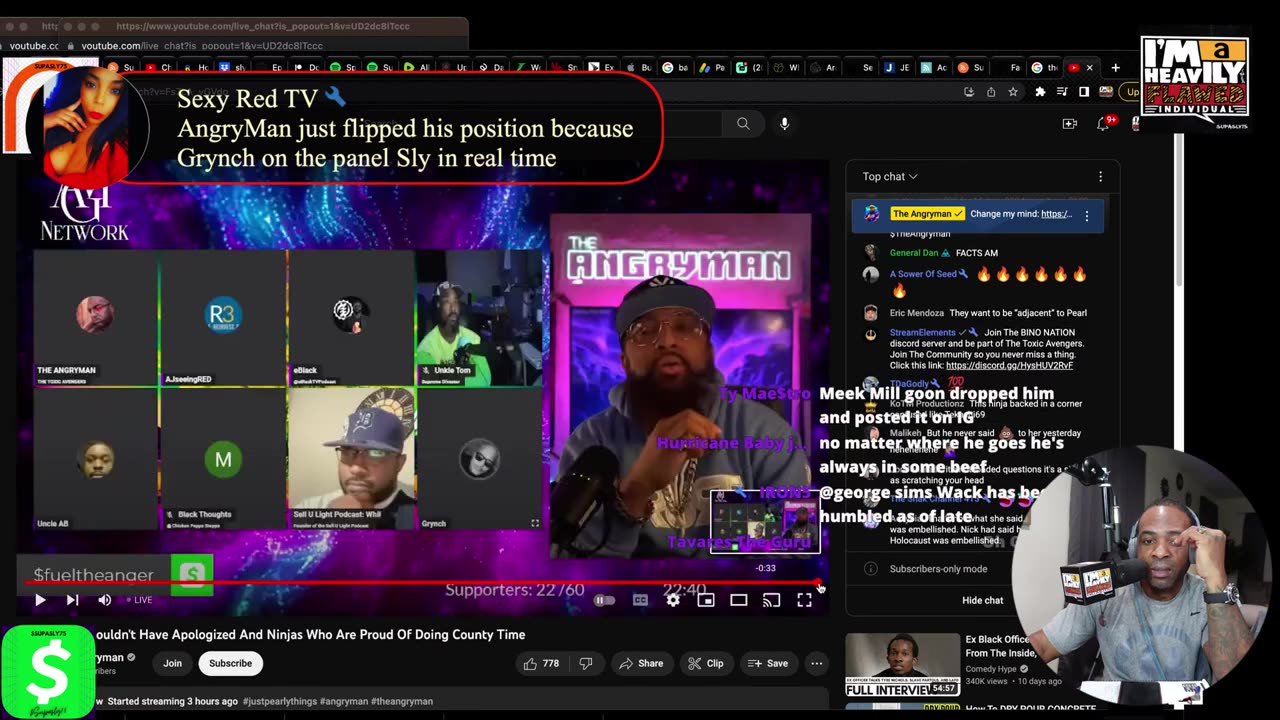The width and height of the screenshot is (1280, 720).
Task: Open the Ex Black Officer video thumbnail
Action: click(901, 665)
